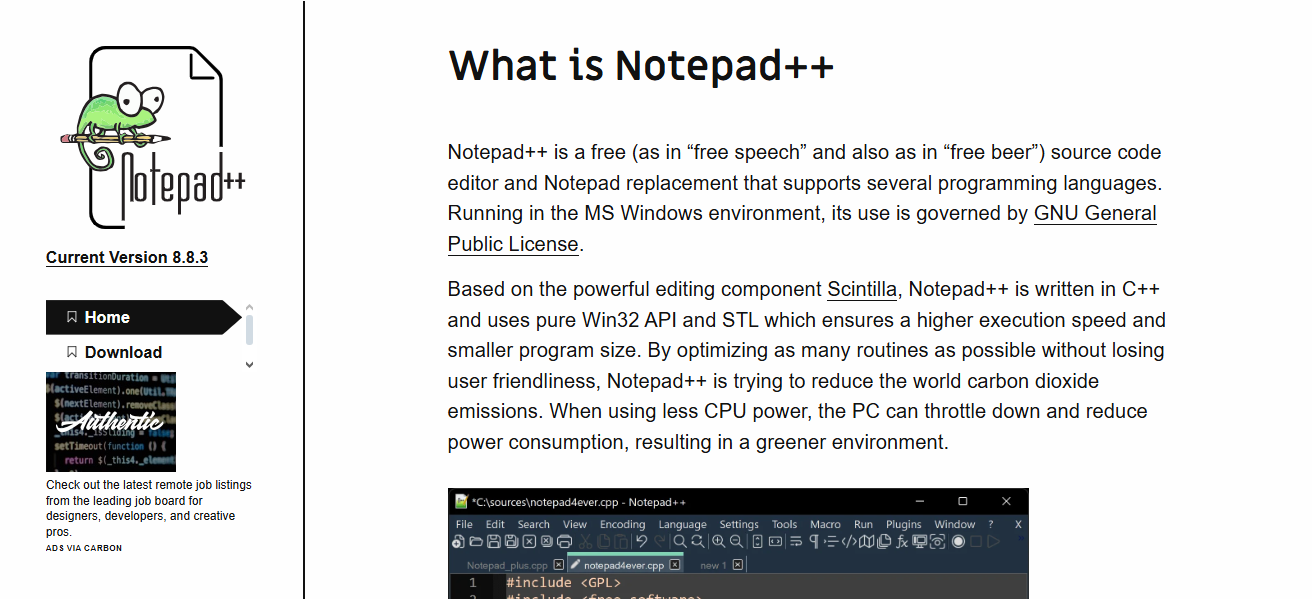Viewport: 1312px width, 599px height.
Task: Click the New file icon in Notepad++ toolbar
Action: coord(458,541)
